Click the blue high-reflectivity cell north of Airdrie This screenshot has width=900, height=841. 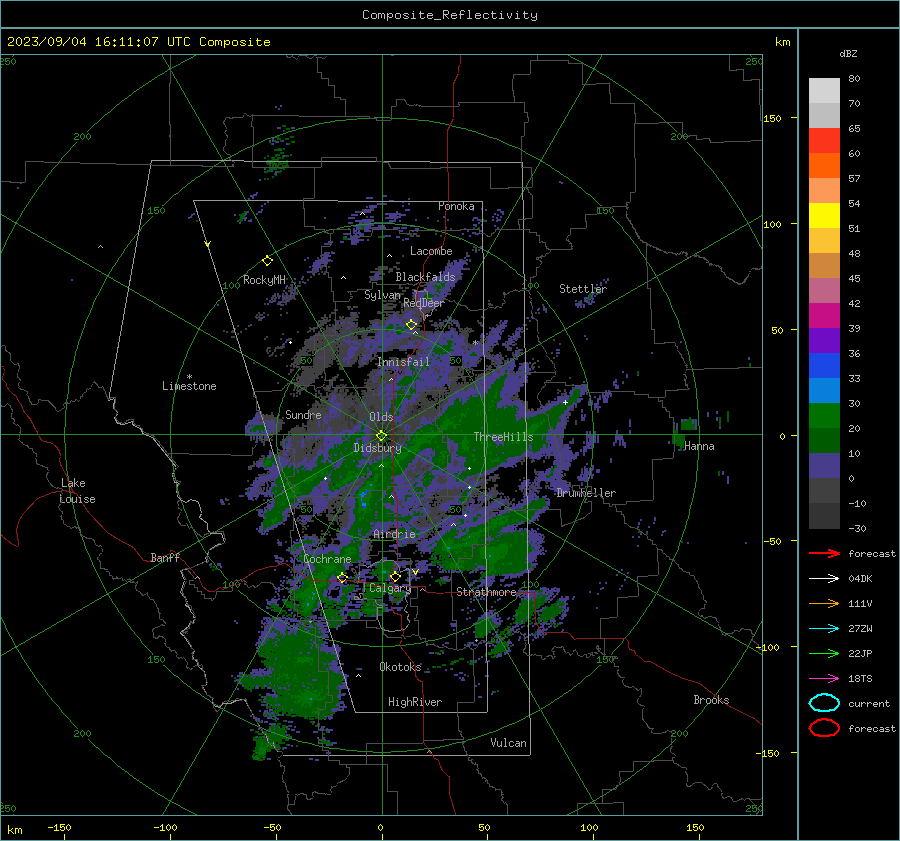[x=363, y=497]
